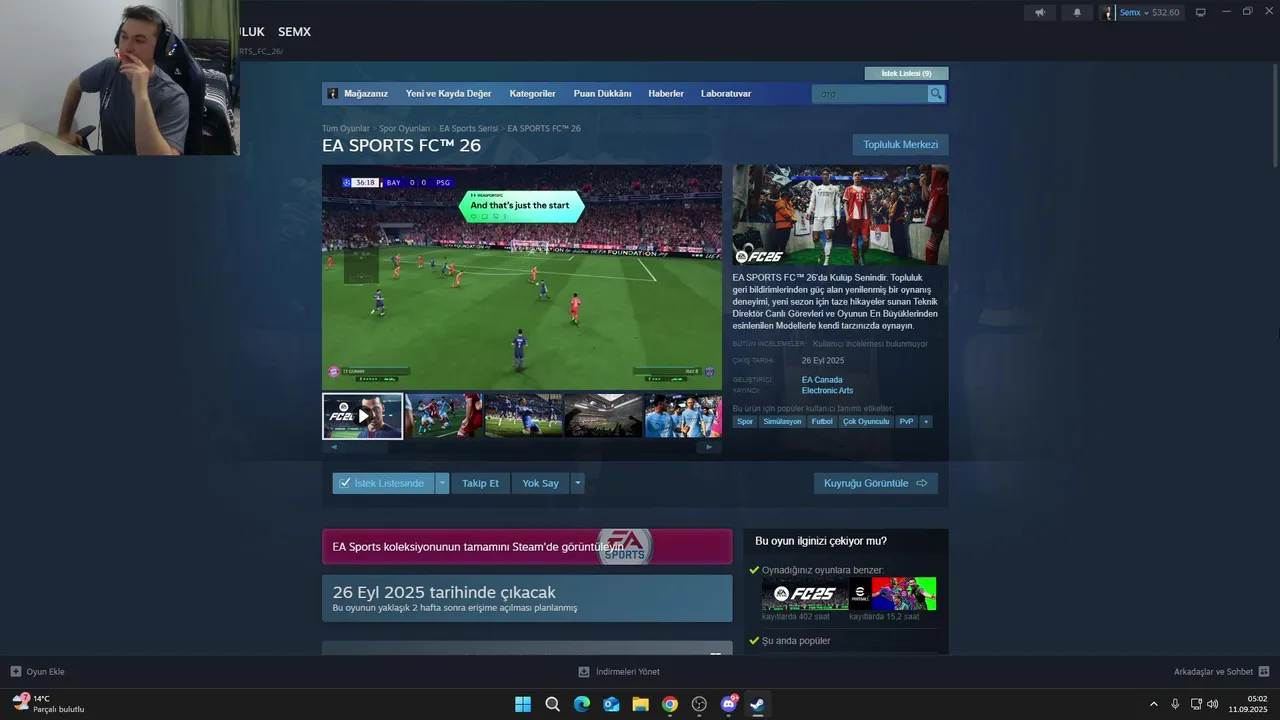Expand the Semx account dropdown
The image size is (1280, 720).
pos(1149,12)
